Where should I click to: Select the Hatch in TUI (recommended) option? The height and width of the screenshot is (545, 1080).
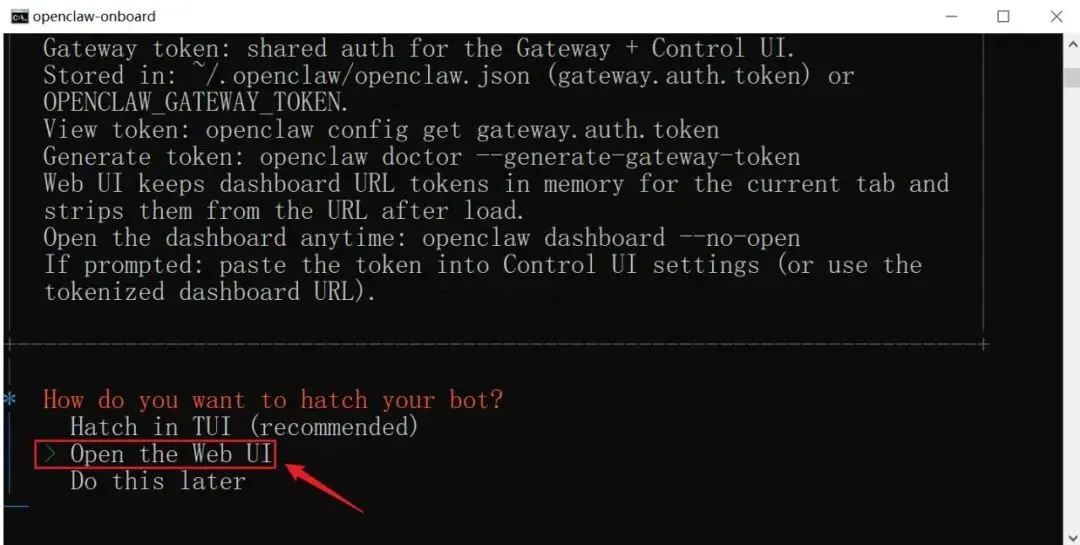244,426
